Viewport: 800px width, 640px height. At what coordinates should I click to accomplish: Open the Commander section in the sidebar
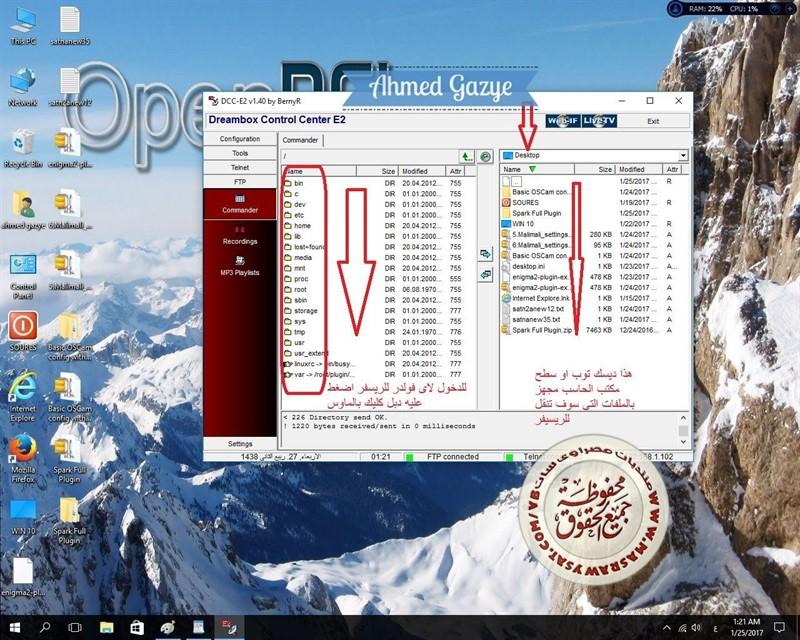(240, 204)
